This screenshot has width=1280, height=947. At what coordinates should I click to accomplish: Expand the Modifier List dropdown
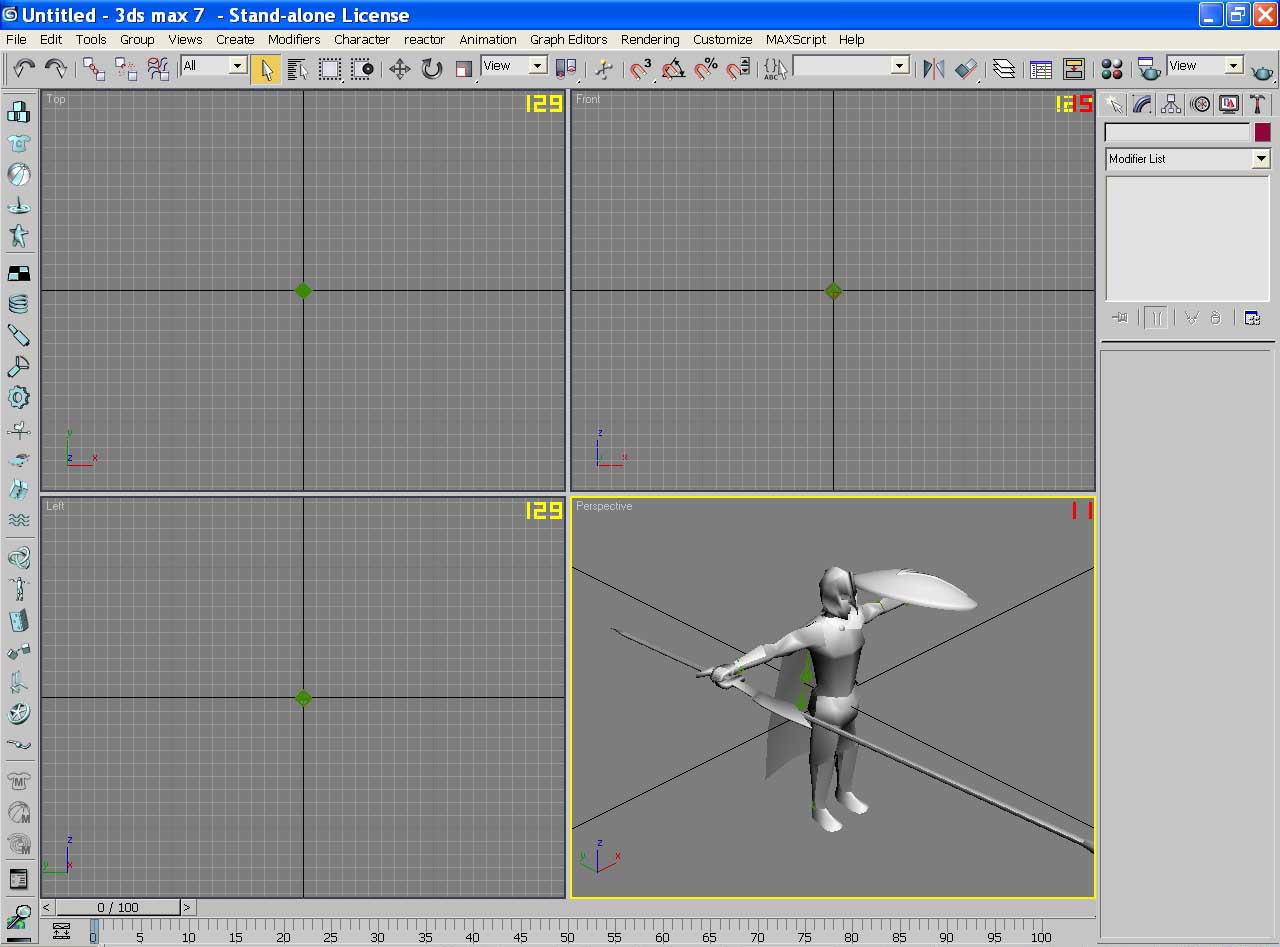pyautogui.click(x=1187, y=159)
